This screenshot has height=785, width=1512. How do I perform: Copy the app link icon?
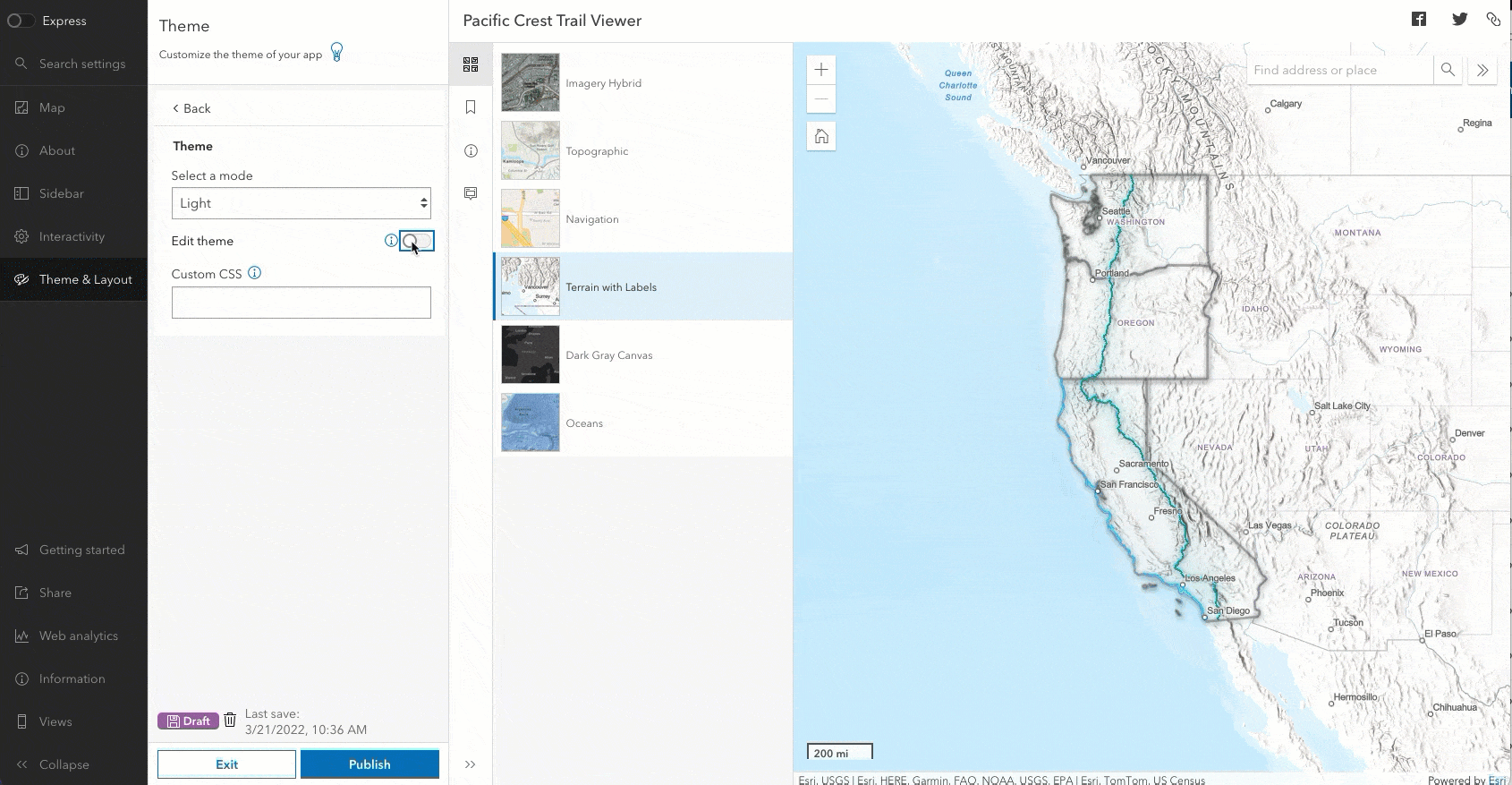(1493, 19)
